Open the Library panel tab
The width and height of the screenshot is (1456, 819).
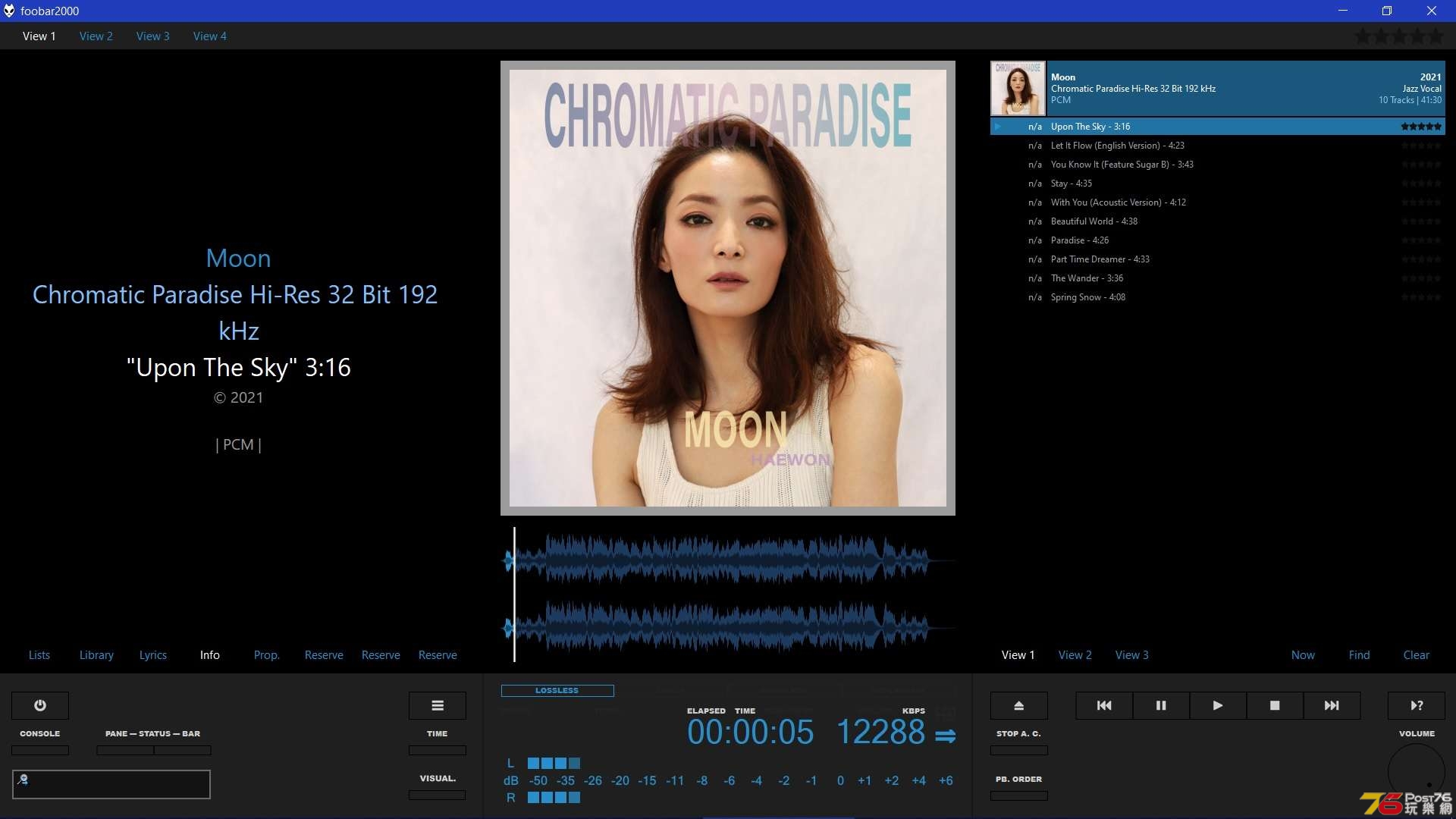pyautogui.click(x=96, y=654)
